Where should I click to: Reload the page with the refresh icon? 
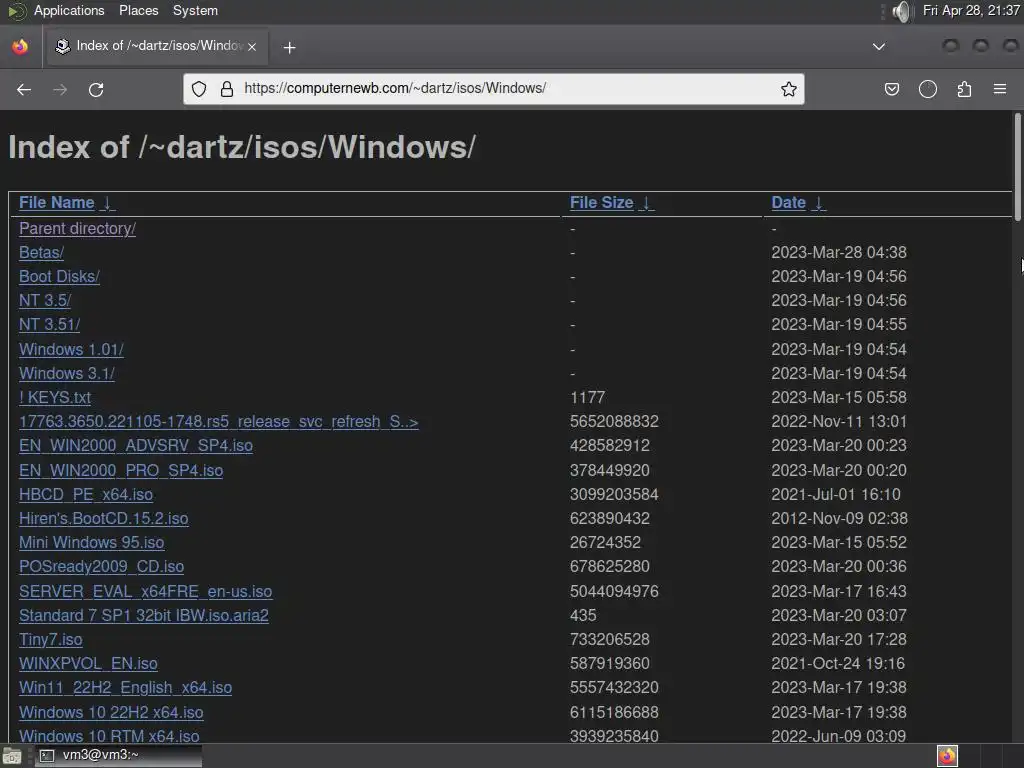[x=96, y=89]
